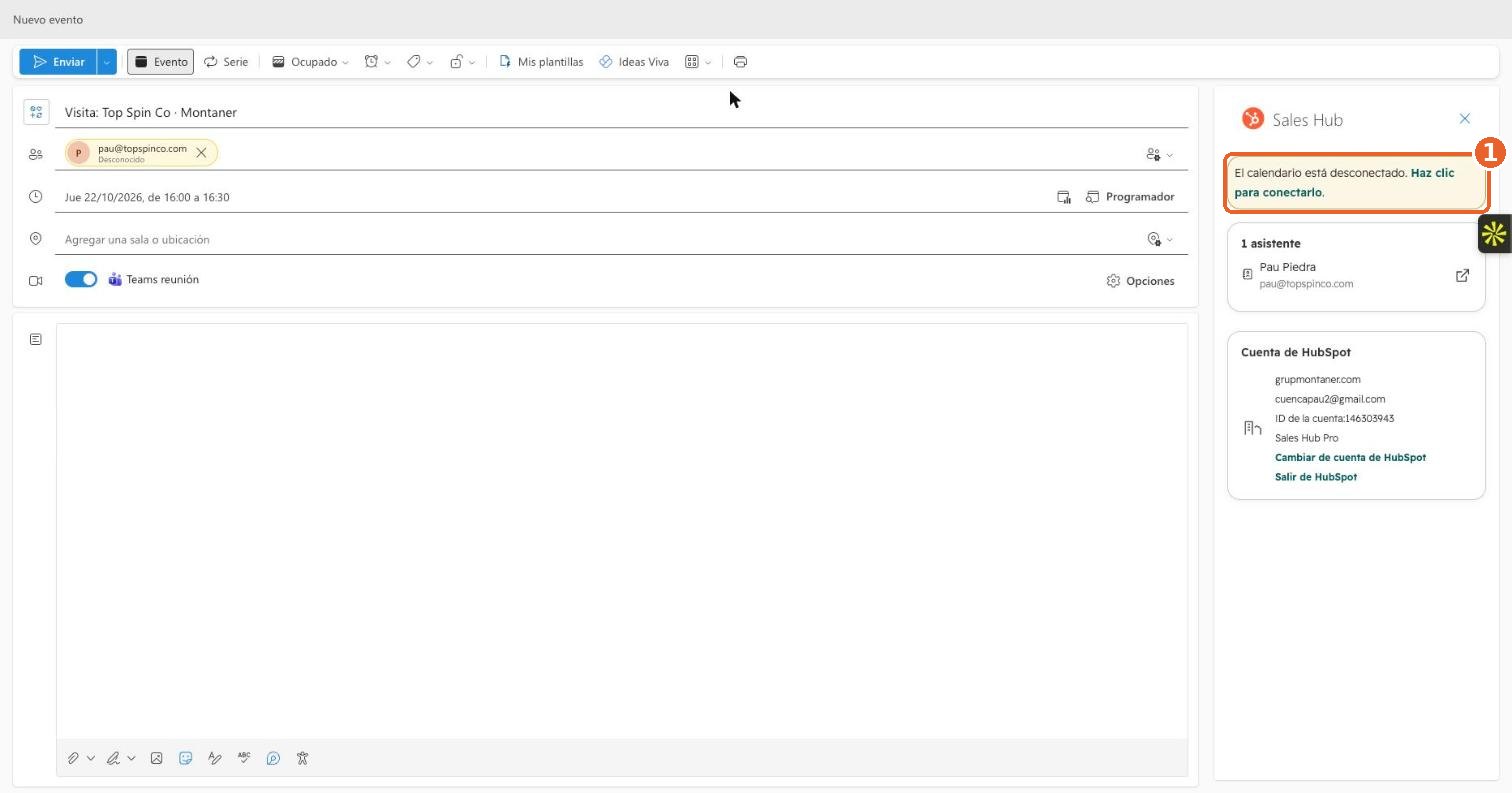Click 'Cambiar de cuenta de HubSpot'
Image resolution: width=1512 pixels, height=793 pixels.
1350,458
